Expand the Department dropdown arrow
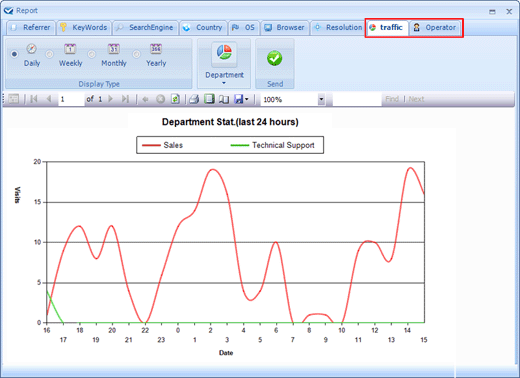The height and width of the screenshot is (378, 520). [x=224, y=83]
